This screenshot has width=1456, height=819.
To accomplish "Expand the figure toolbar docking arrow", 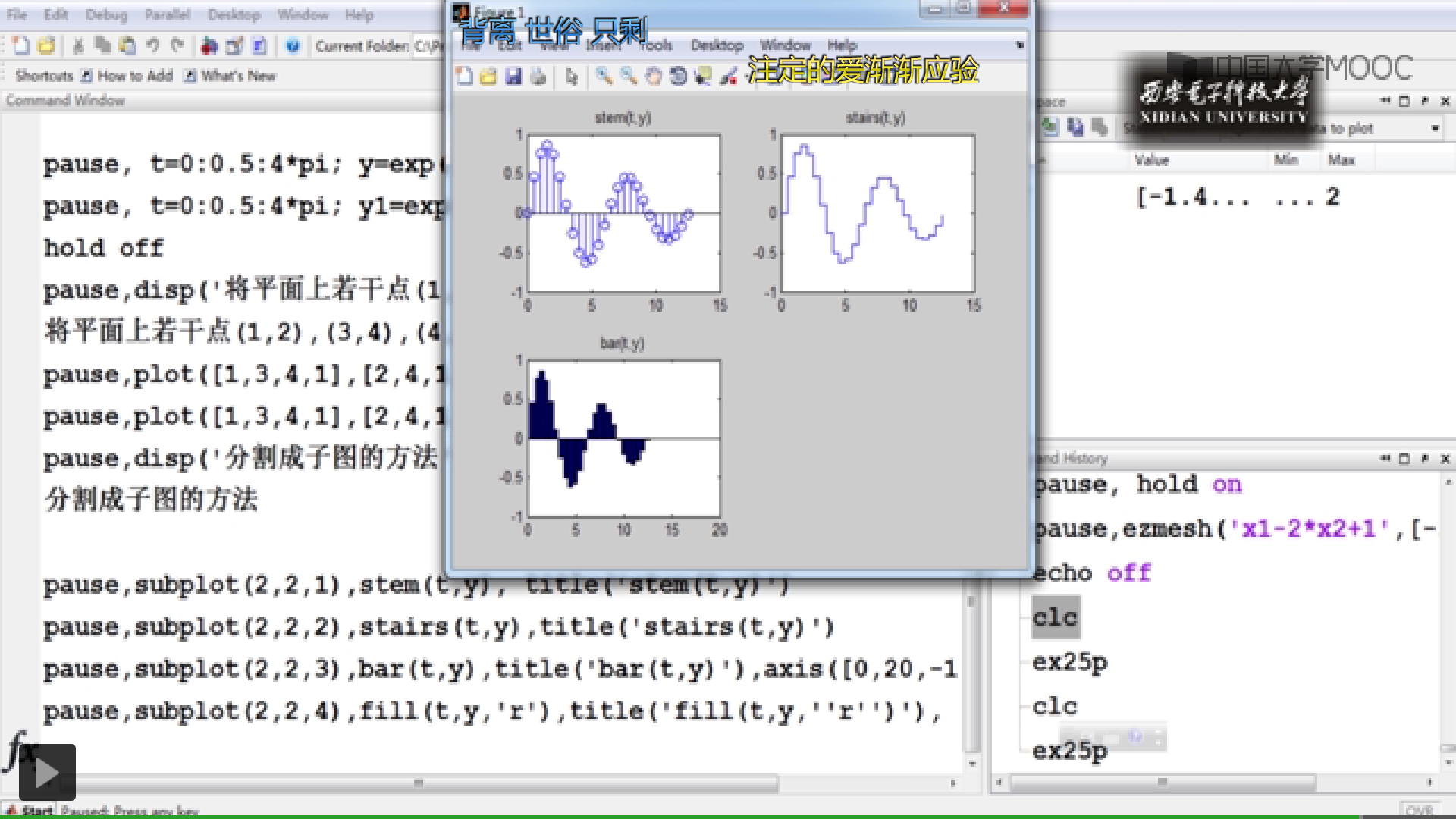I will [x=1019, y=45].
